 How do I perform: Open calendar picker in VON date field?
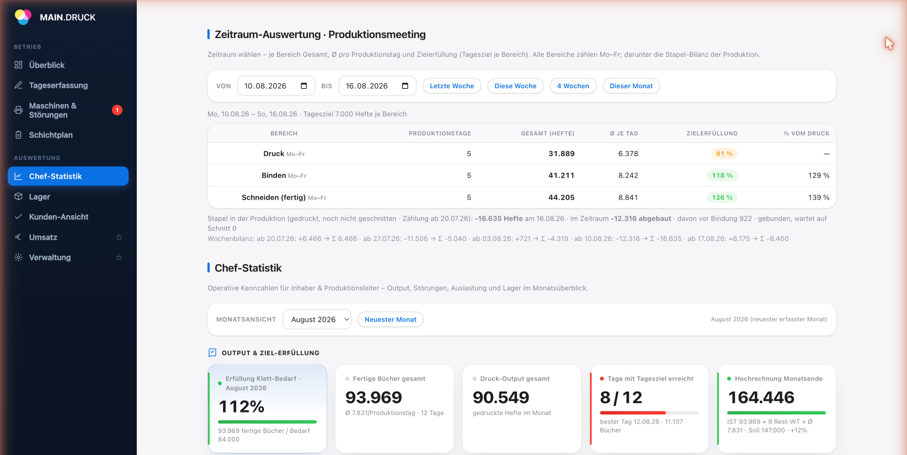pos(304,86)
